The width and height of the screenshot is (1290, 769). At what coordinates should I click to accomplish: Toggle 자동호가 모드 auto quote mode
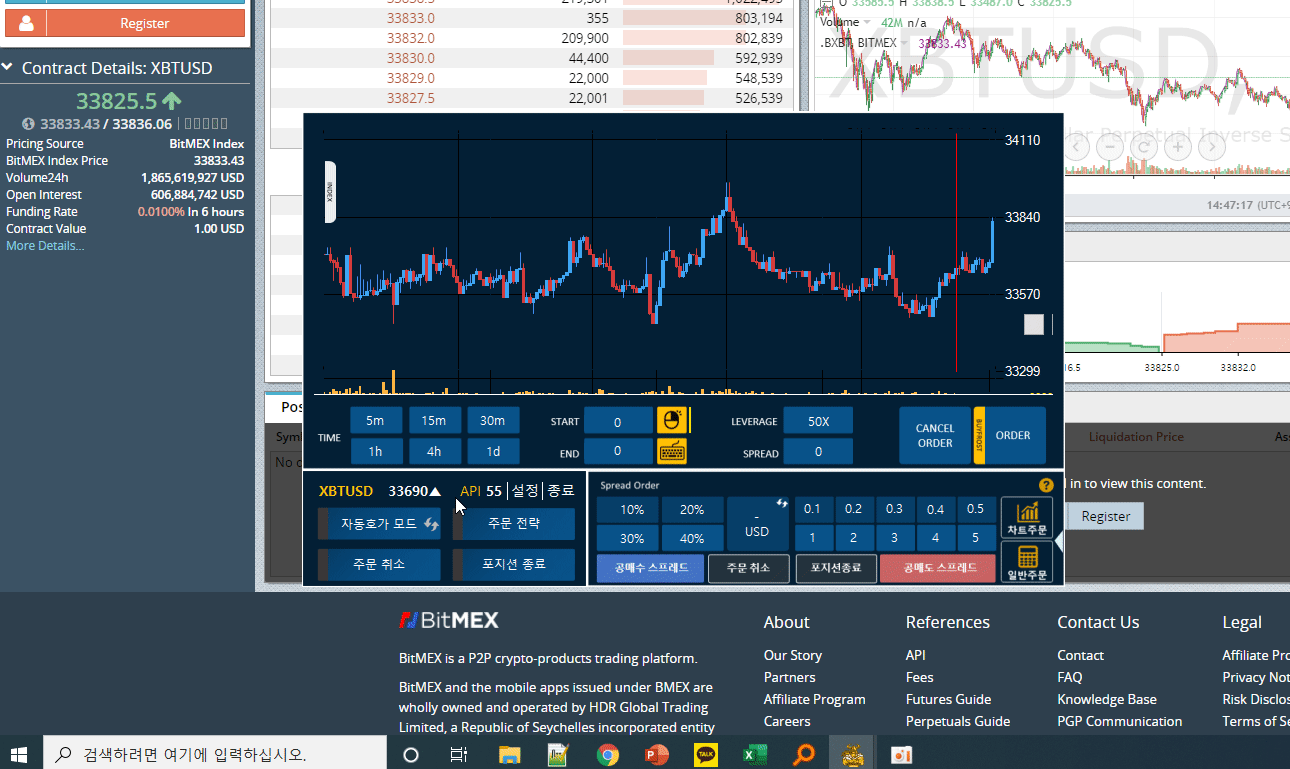click(x=379, y=523)
